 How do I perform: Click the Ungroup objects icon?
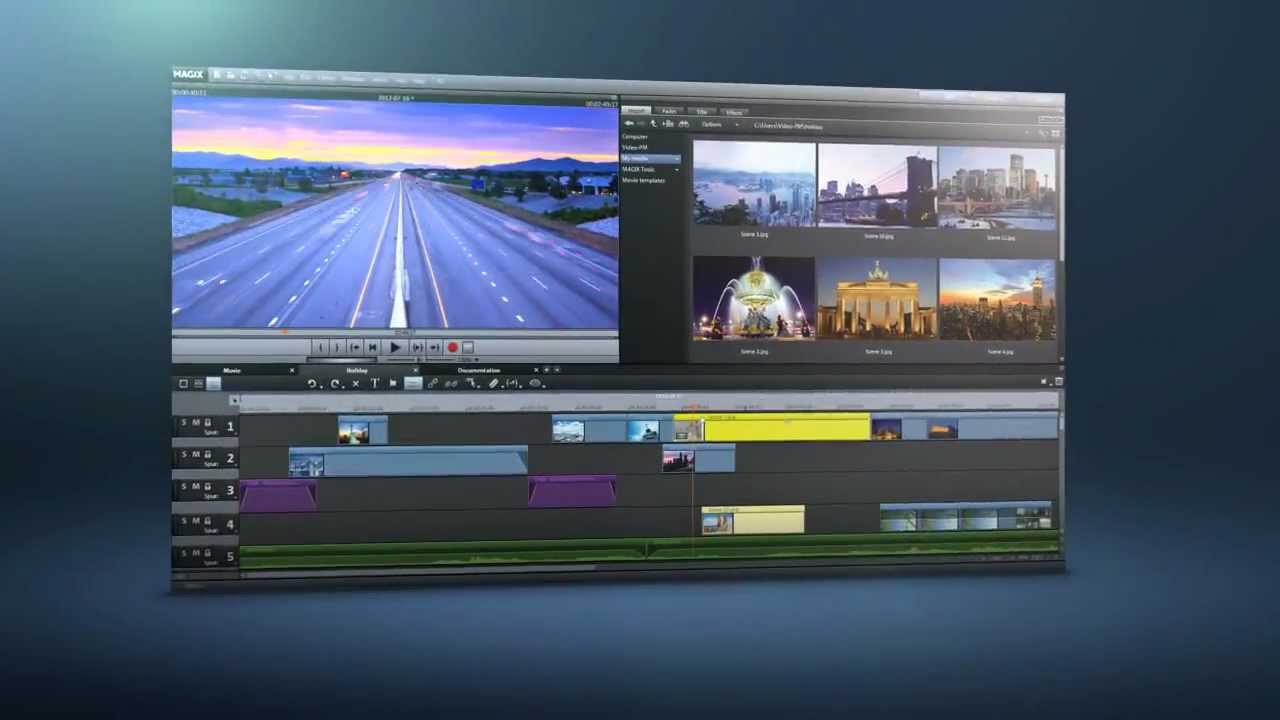point(451,383)
